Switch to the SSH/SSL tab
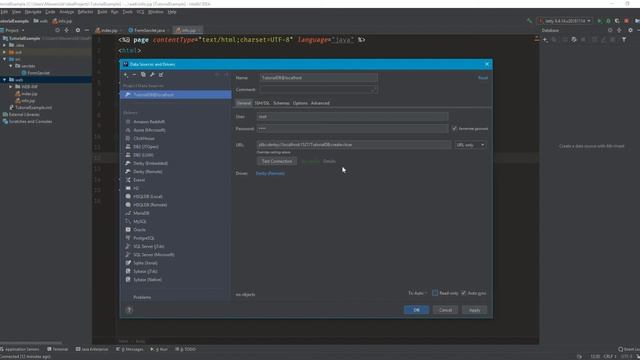Image resolution: width=640 pixels, height=360 pixels. [x=262, y=103]
